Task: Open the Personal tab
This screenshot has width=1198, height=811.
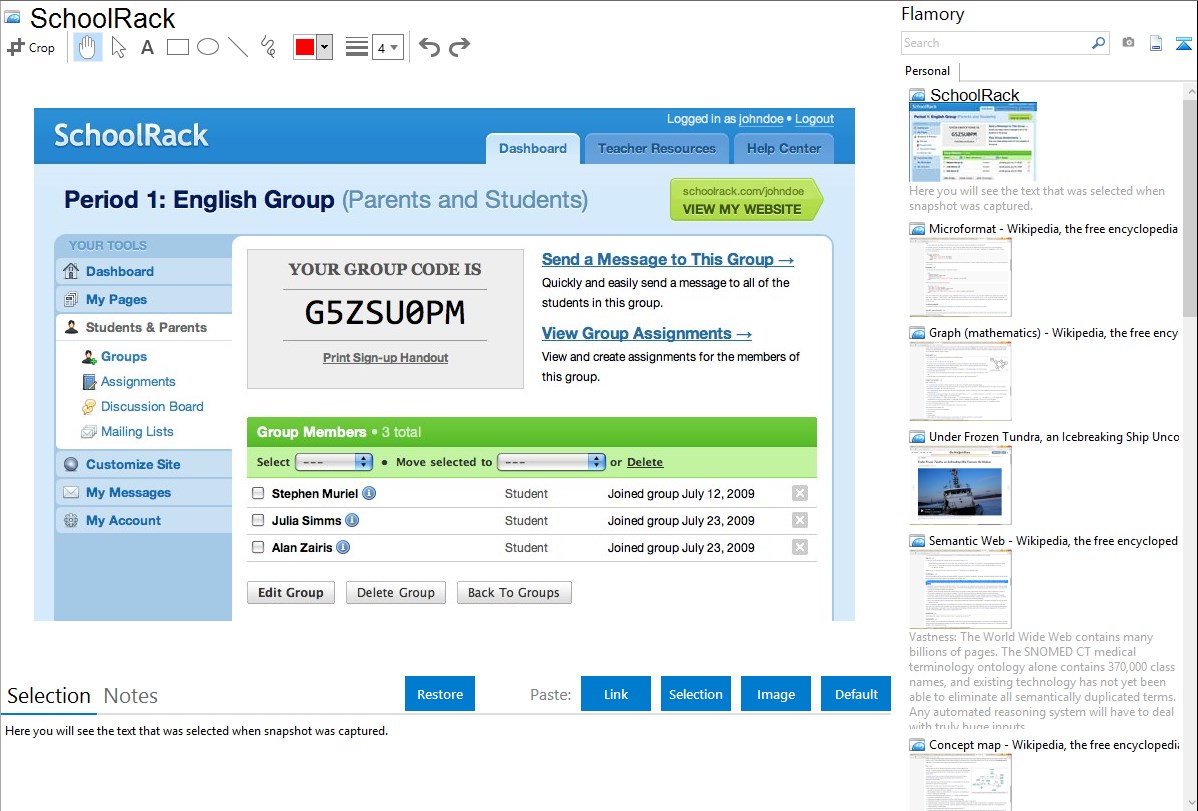Action: (x=927, y=71)
